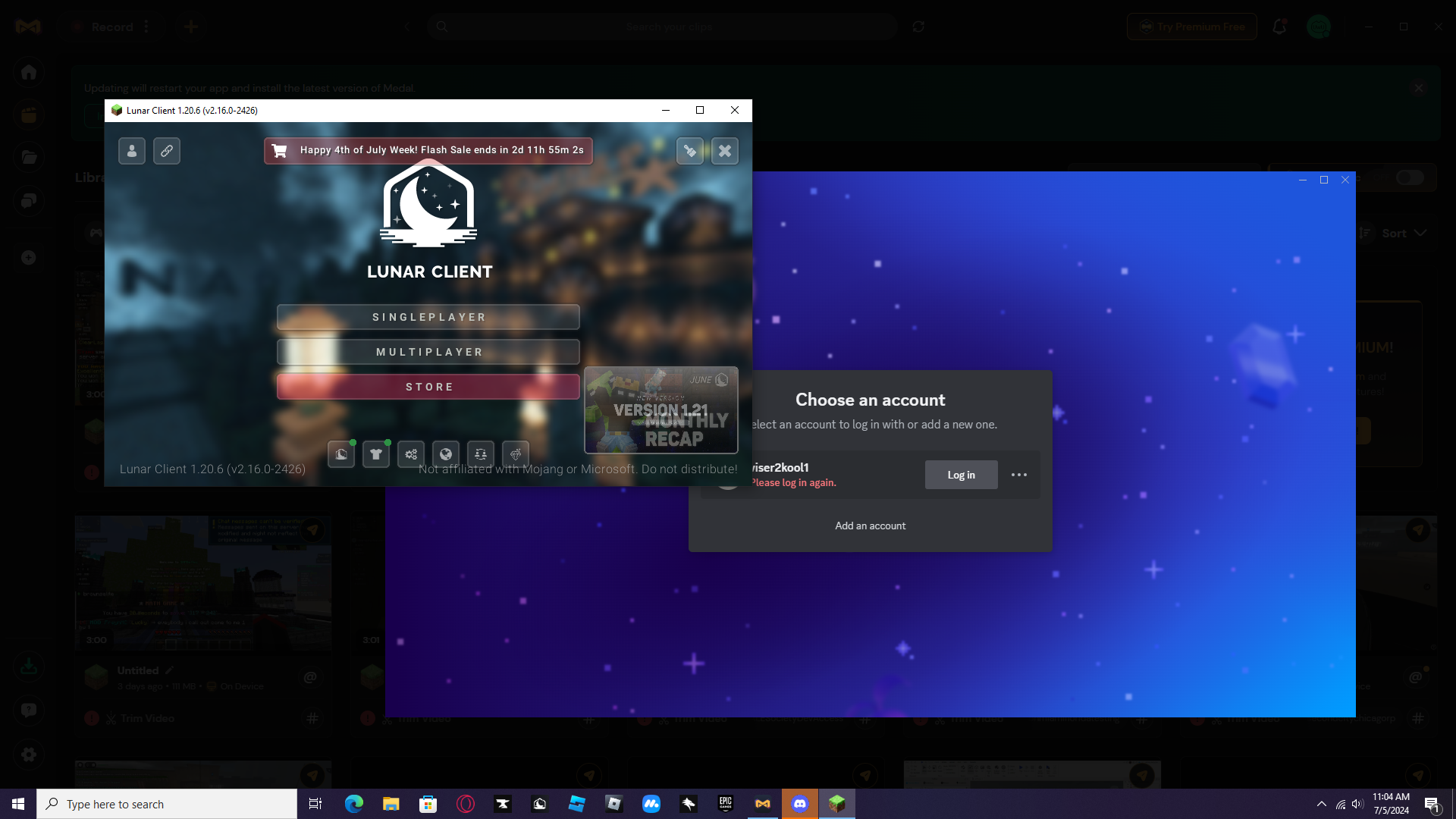The height and width of the screenshot is (819, 1456).
Task: Open the cosmetics shirt icon in Lunar Client
Action: [x=376, y=454]
